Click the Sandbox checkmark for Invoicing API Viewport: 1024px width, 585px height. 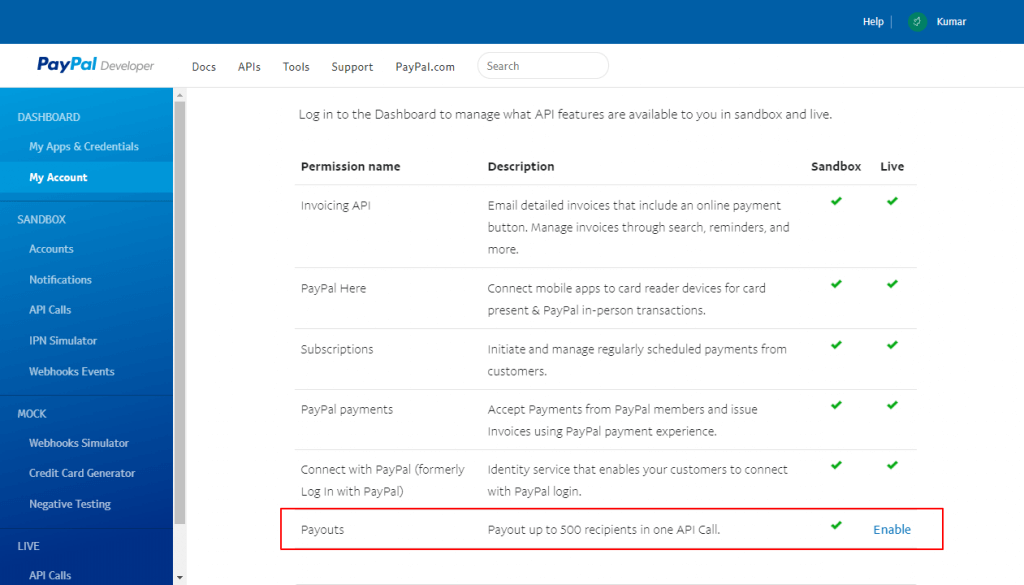point(835,201)
